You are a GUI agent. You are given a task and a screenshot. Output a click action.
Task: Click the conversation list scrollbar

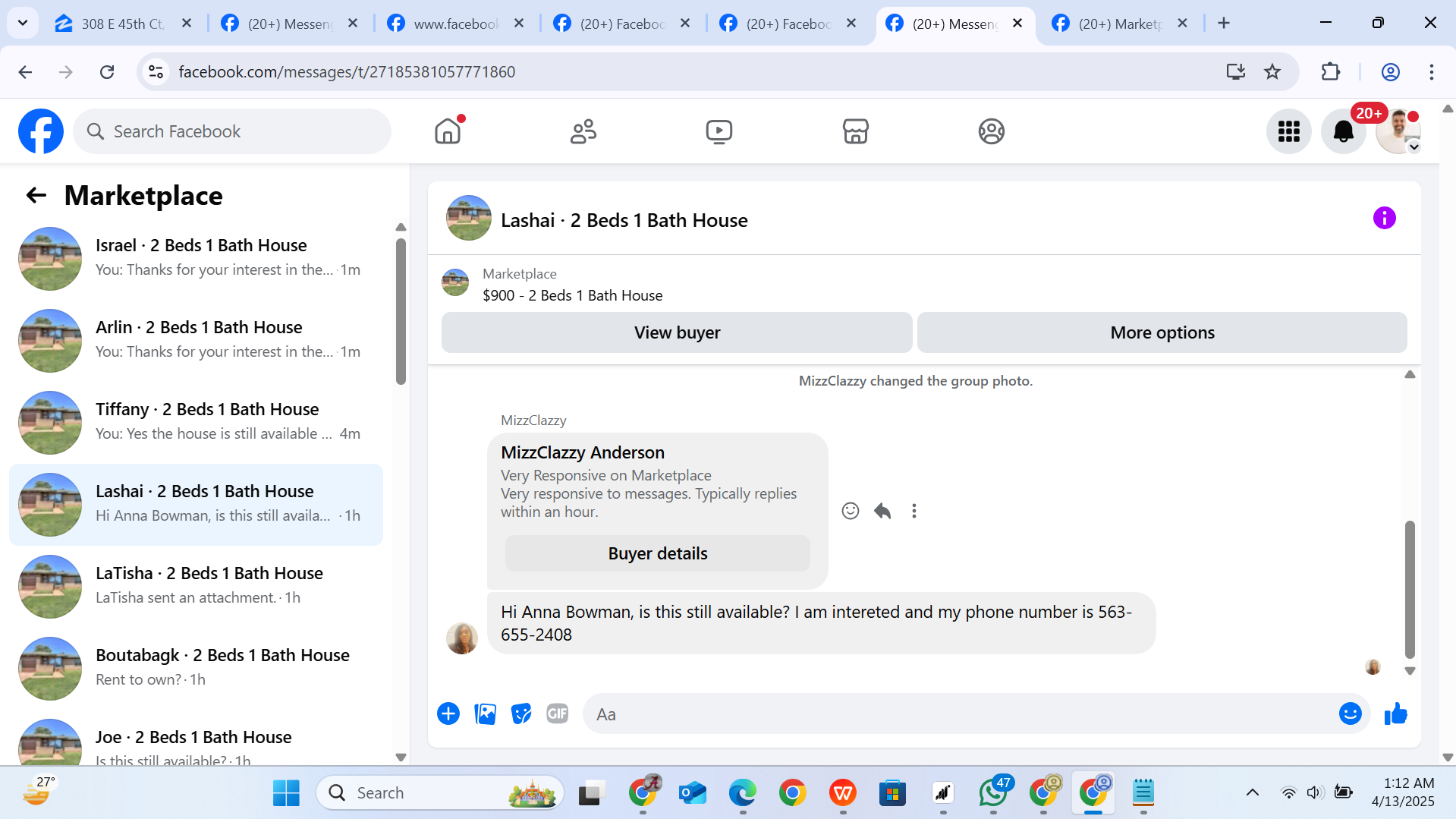click(401, 311)
